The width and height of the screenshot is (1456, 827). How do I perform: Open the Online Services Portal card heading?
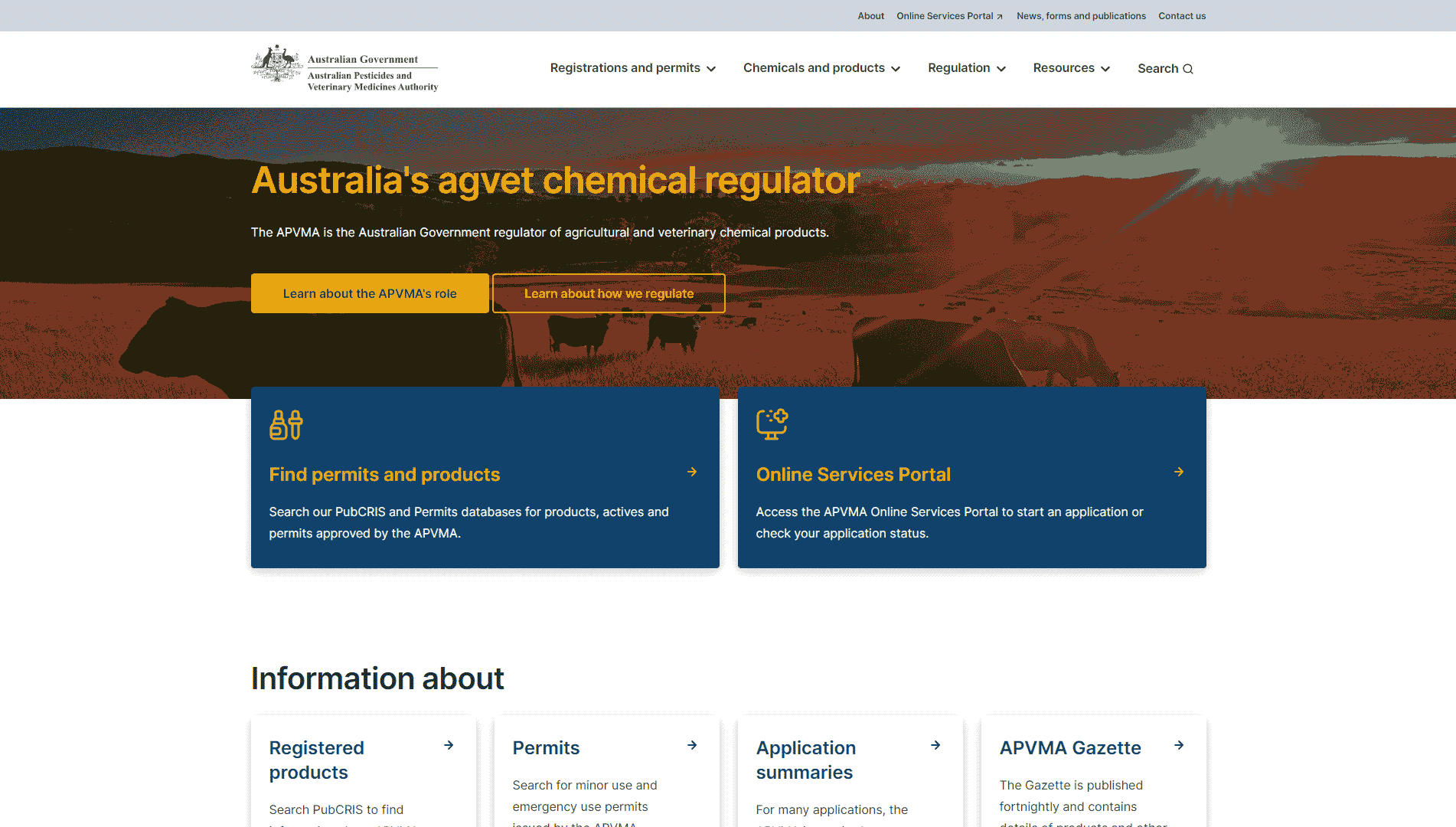[853, 475]
